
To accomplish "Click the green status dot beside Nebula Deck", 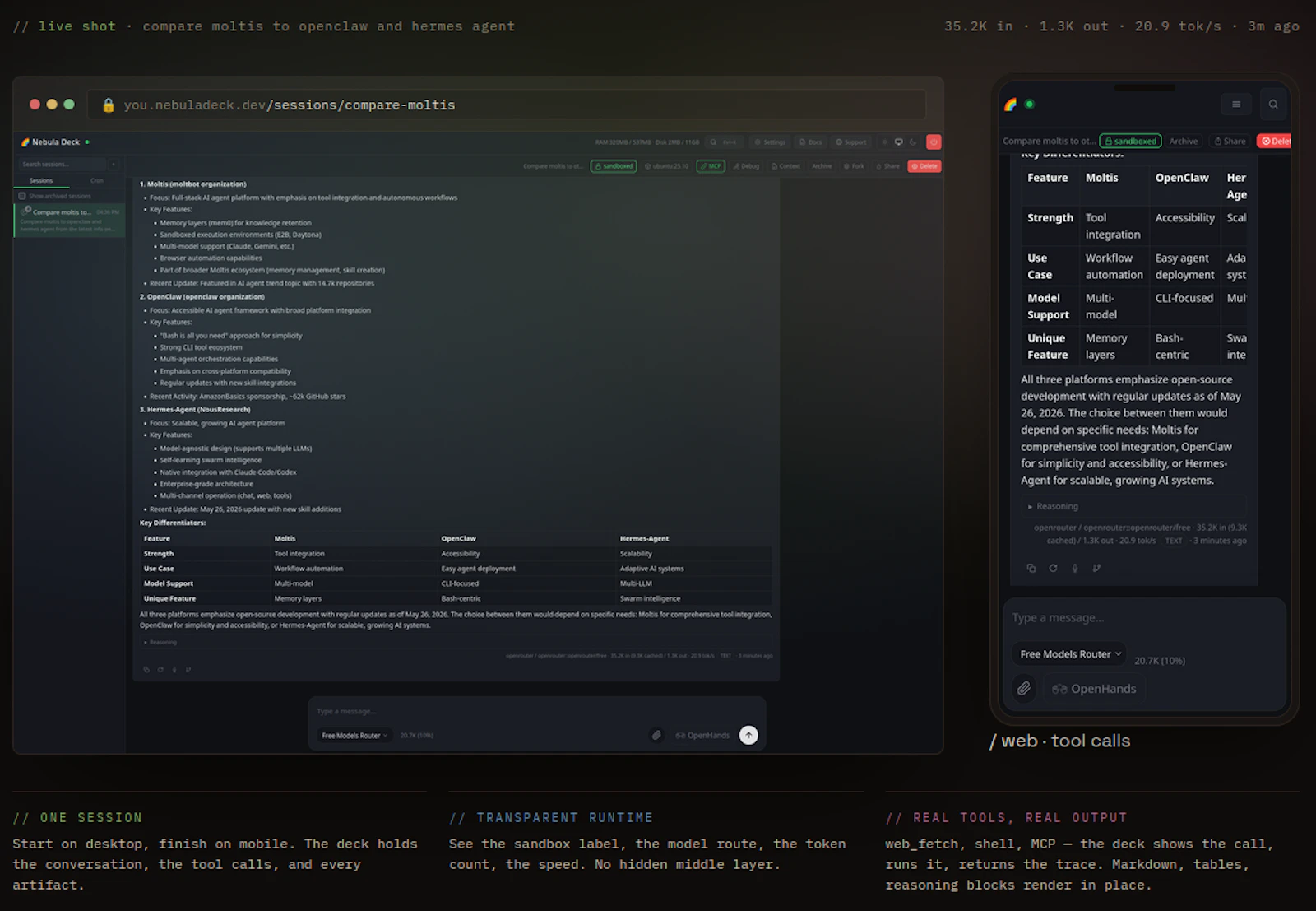I will point(87,142).
